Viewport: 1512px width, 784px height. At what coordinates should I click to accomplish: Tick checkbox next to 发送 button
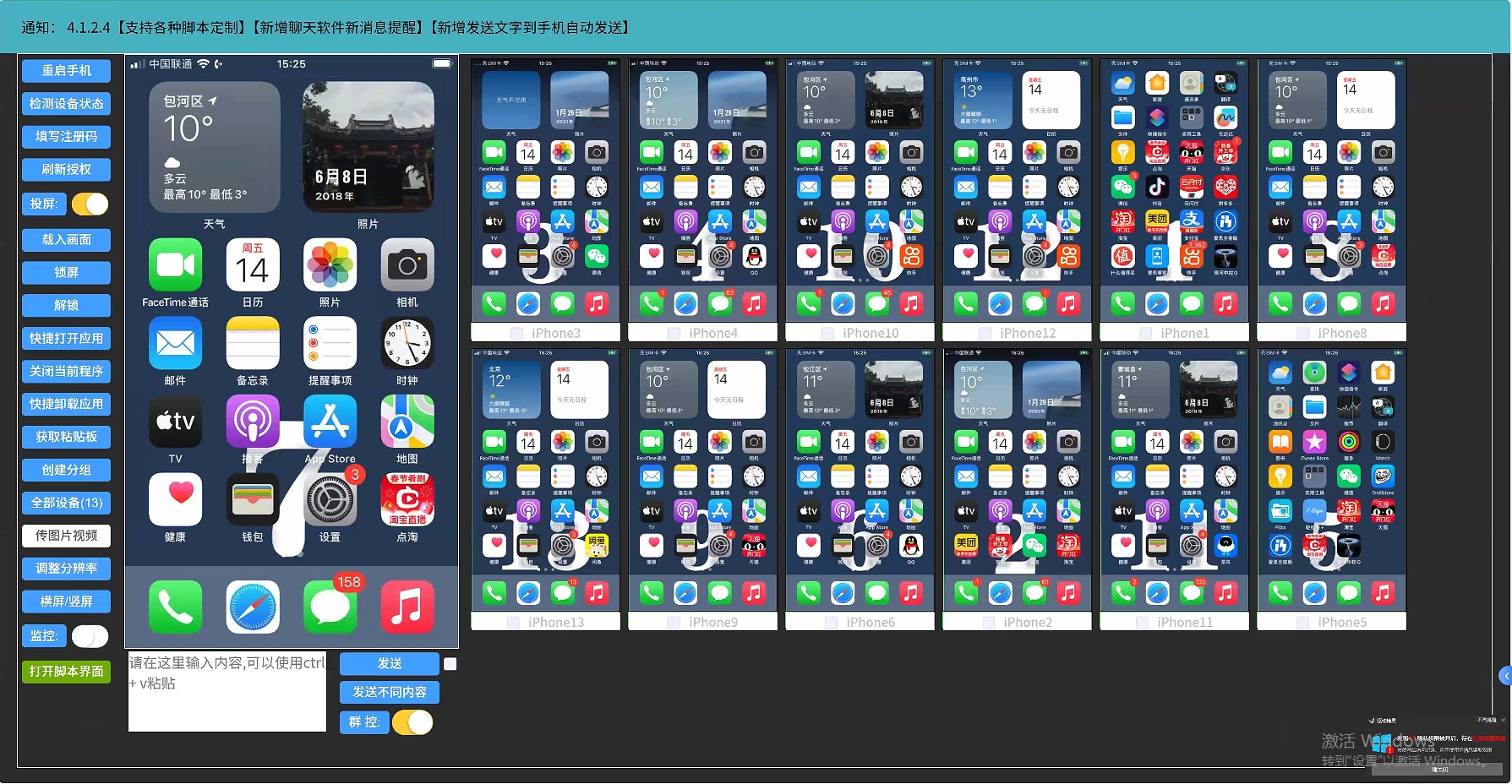click(450, 664)
